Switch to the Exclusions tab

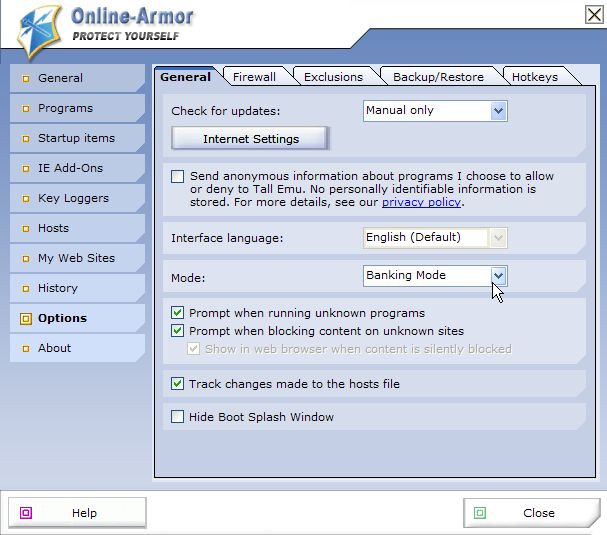pos(333,77)
